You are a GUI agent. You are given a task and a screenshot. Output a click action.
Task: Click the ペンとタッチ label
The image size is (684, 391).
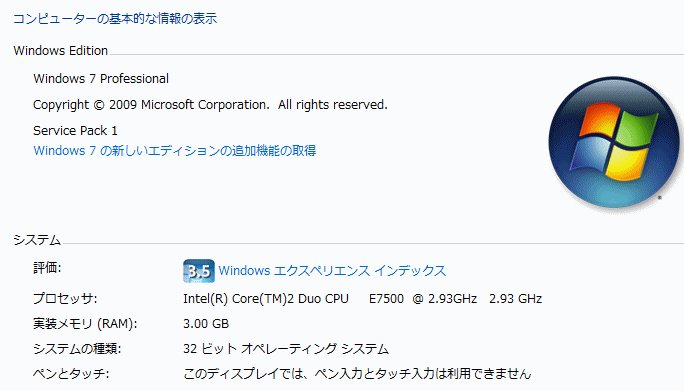click(71, 374)
